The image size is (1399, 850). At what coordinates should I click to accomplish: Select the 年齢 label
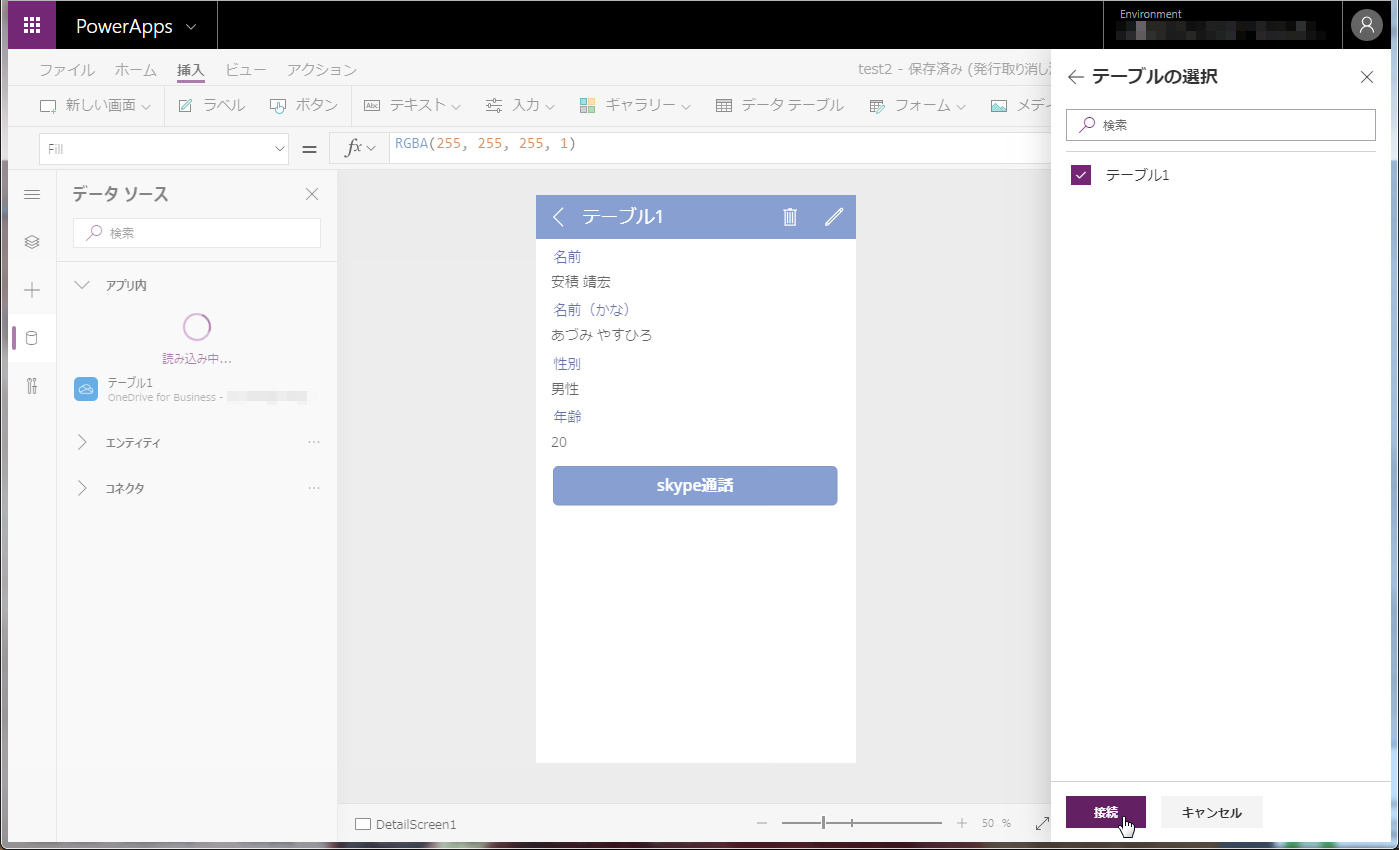(x=567, y=416)
